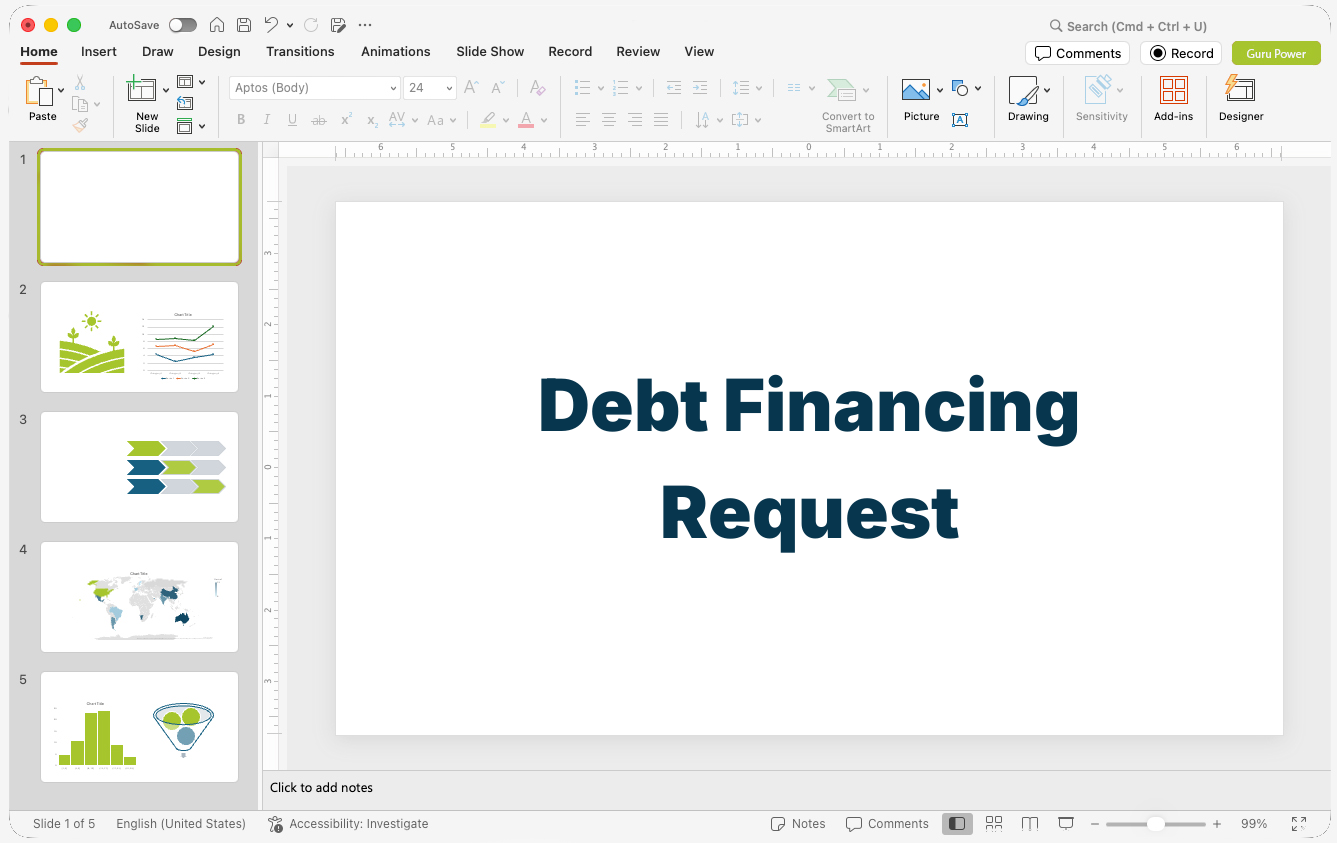The image size is (1337, 843).
Task: Click the Save As pencil-disk icon
Action: tap(338, 25)
